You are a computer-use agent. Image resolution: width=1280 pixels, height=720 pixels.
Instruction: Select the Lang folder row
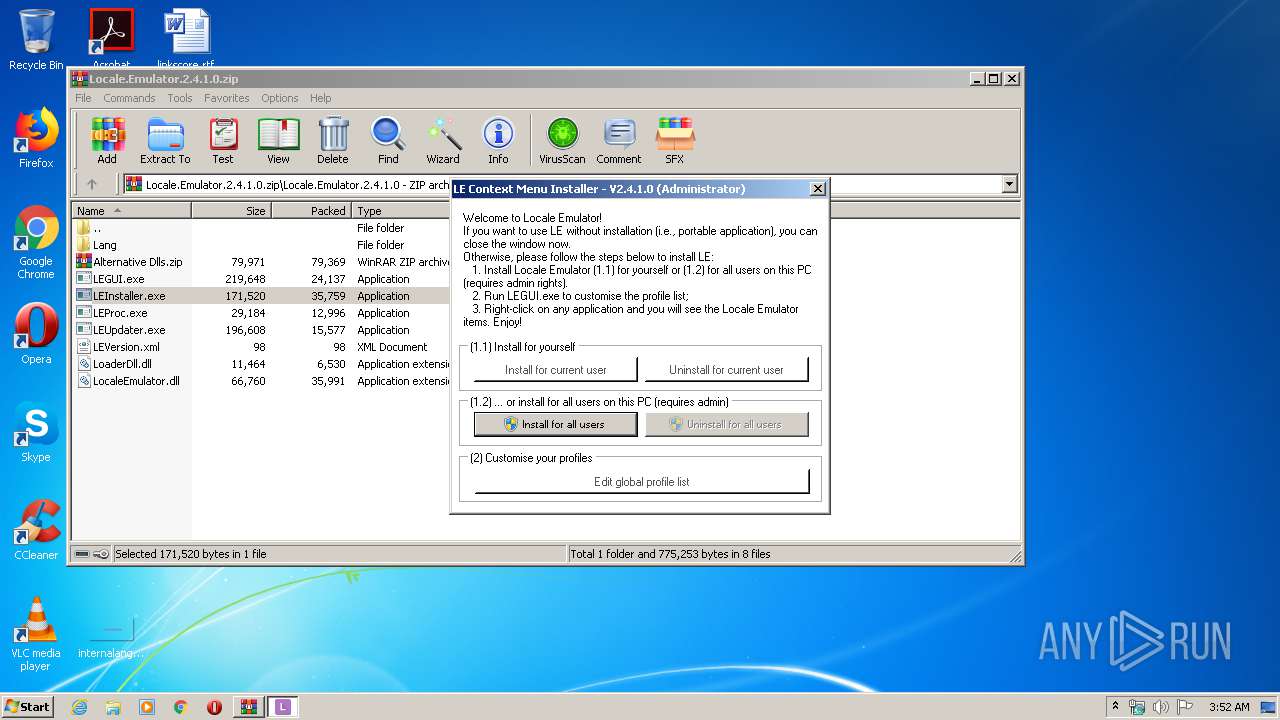[x=261, y=245]
